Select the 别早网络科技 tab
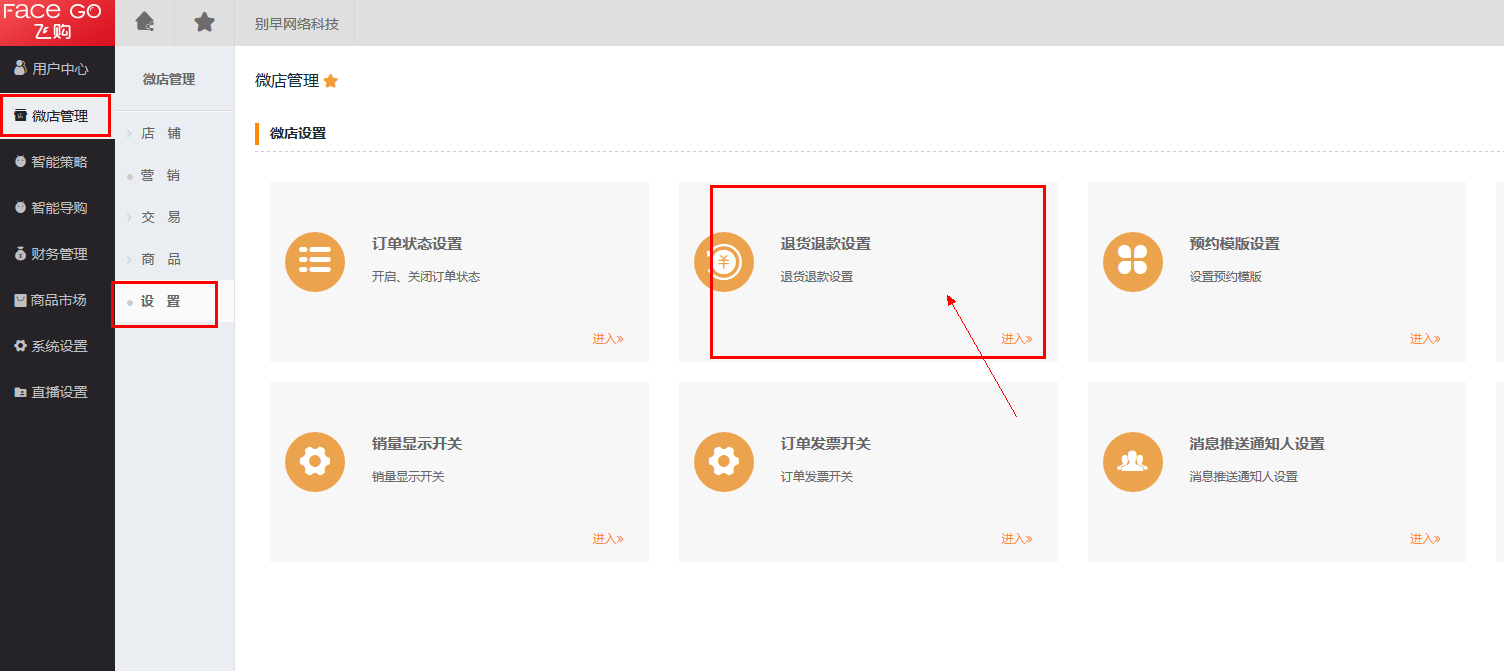This screenshot has width=1504, height=671. click(296, 23)
